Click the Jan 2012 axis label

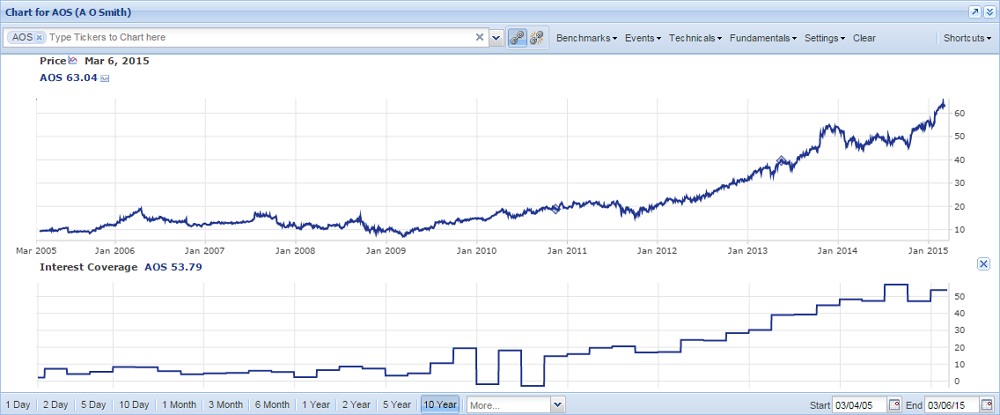658,251
